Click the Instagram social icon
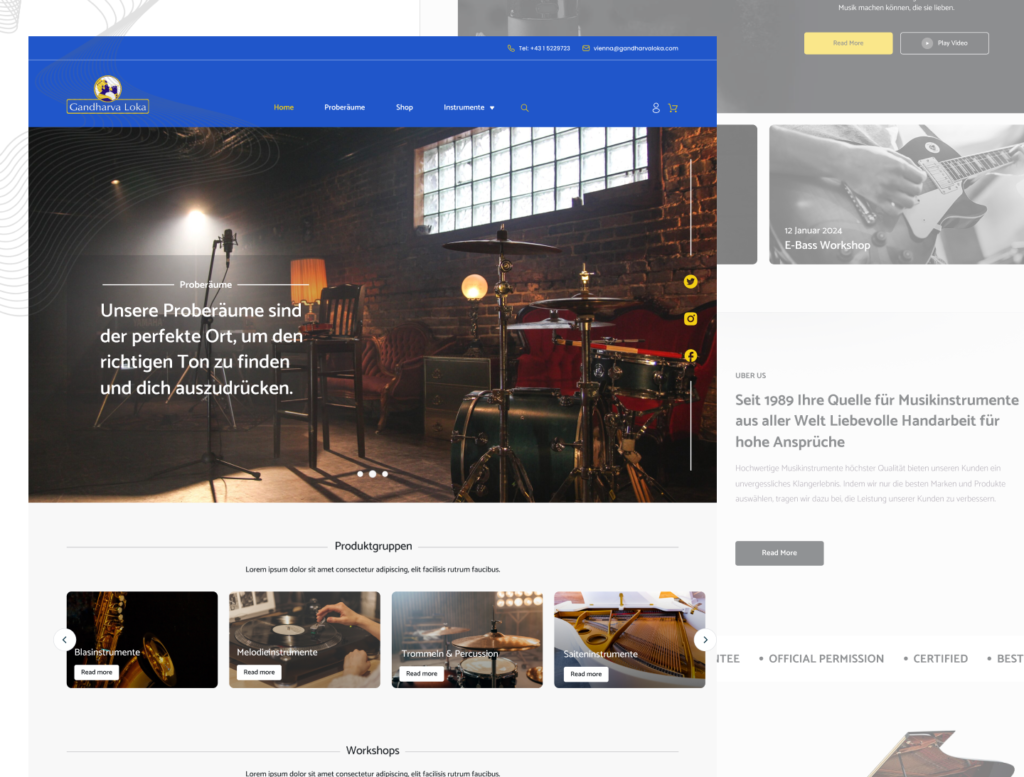The height and width of the screenshot is (777, 1024). (x=690, y=319)
